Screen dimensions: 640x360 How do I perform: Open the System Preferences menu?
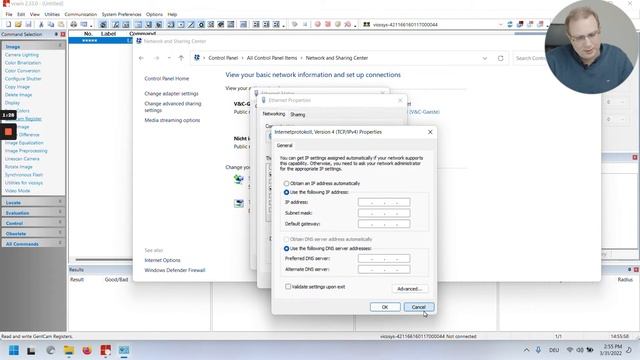(x=121, y=14)
